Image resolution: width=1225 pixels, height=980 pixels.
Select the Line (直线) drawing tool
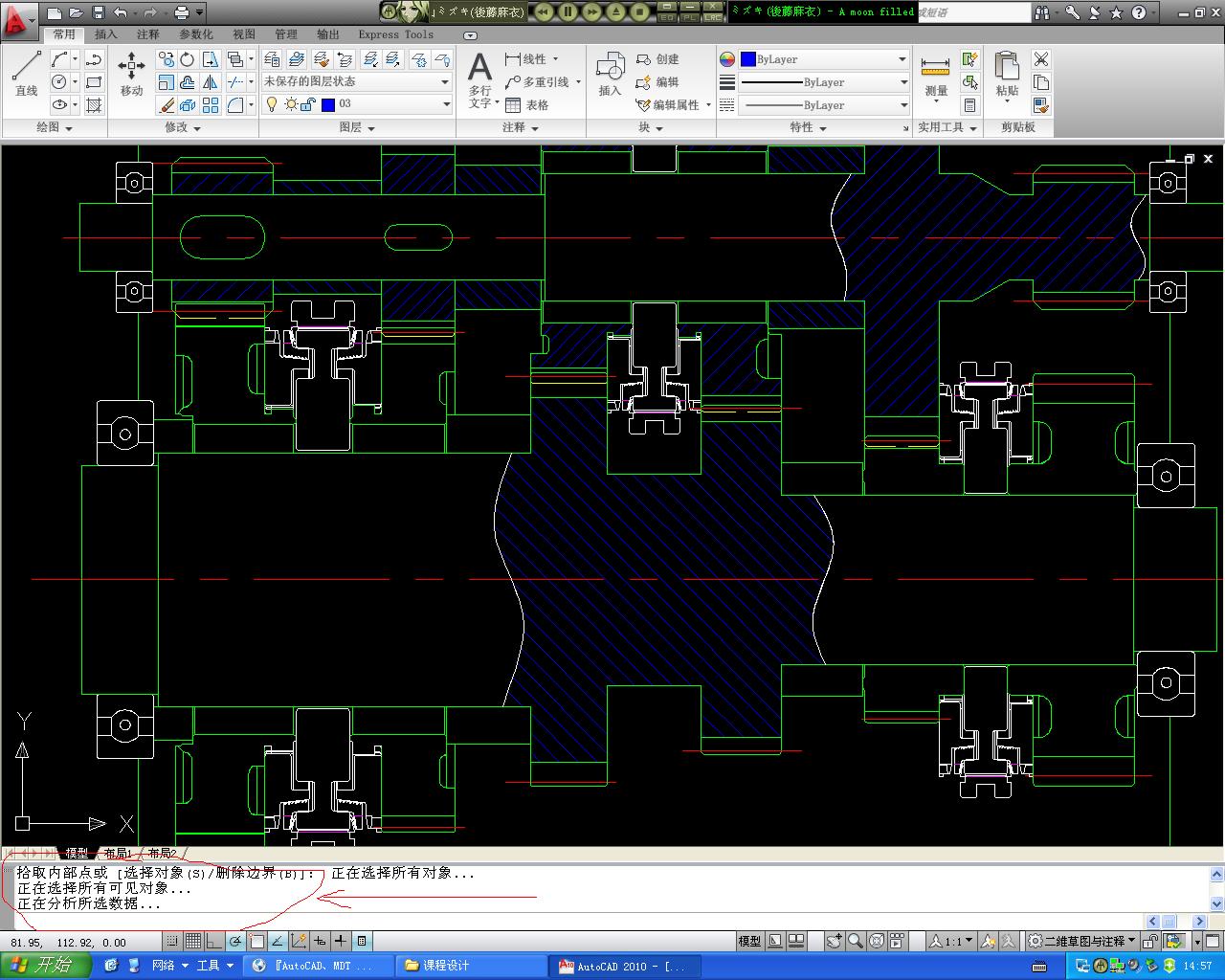coord(26,74)
